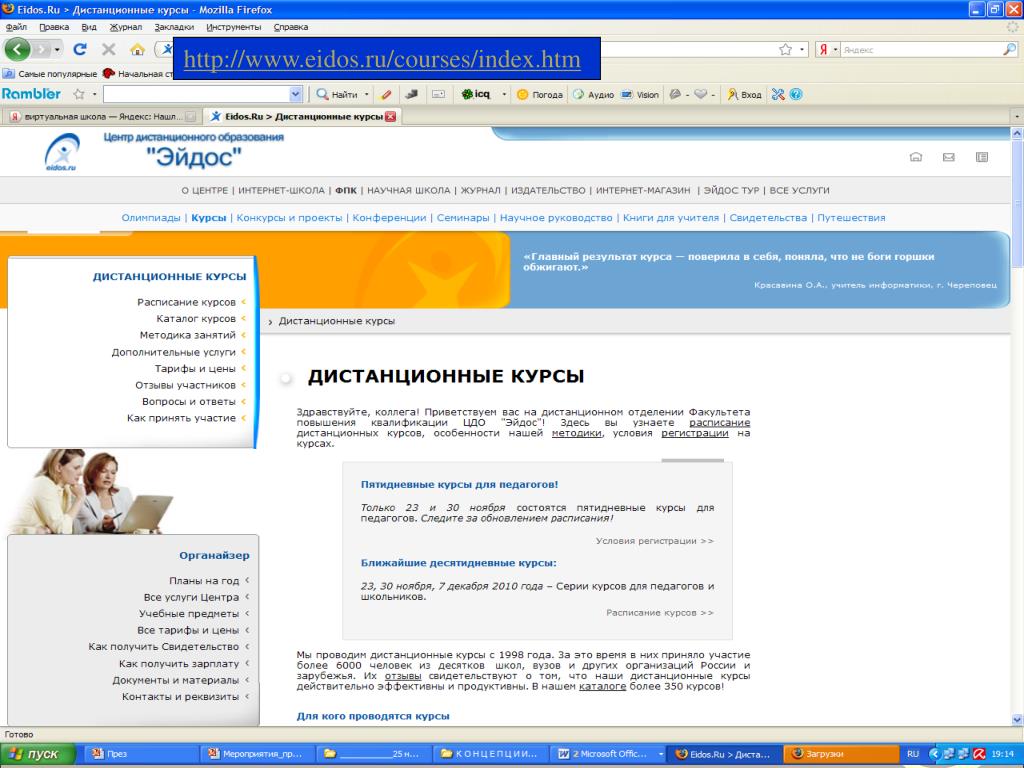Open the пуск Start button
This screenshot has height=768, width=1024.
tap(37, 754)
